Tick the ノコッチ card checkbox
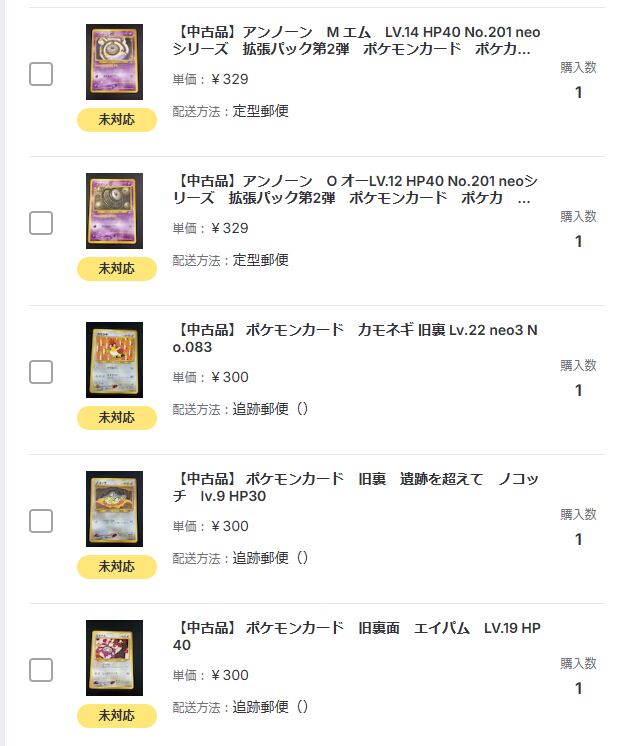Image resolution: width=629 pixels, height=746 pixels. coord(41,521)
